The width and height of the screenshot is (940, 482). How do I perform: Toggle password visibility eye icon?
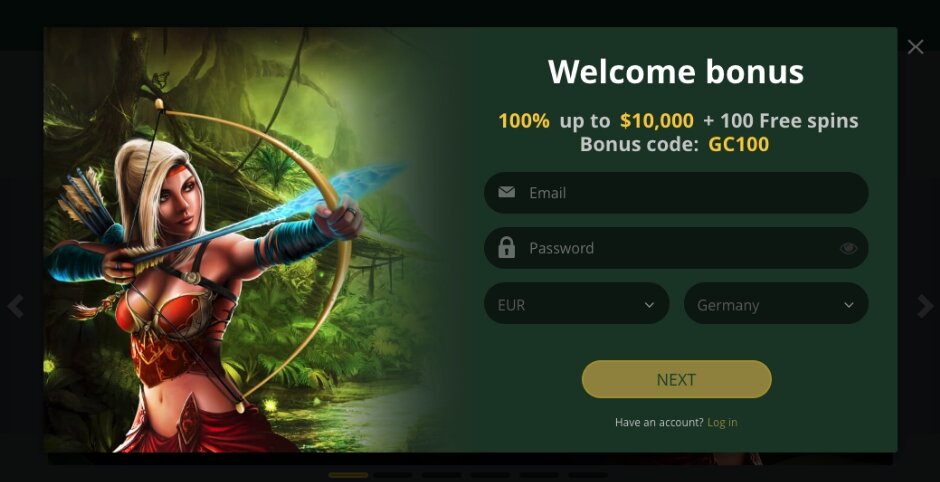point(848,248)
